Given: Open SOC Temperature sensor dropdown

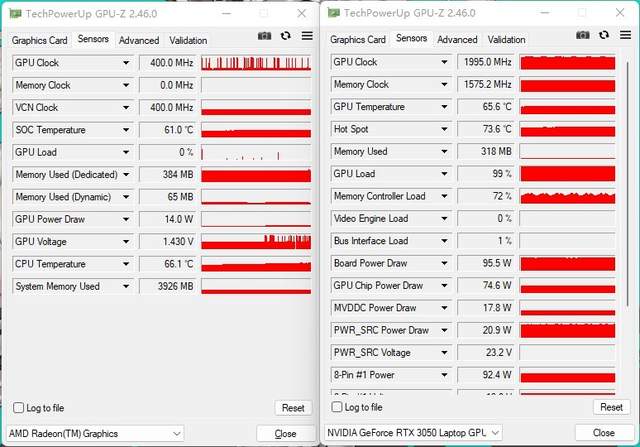Looking at the screenshot, I should (x=126, y=130).
